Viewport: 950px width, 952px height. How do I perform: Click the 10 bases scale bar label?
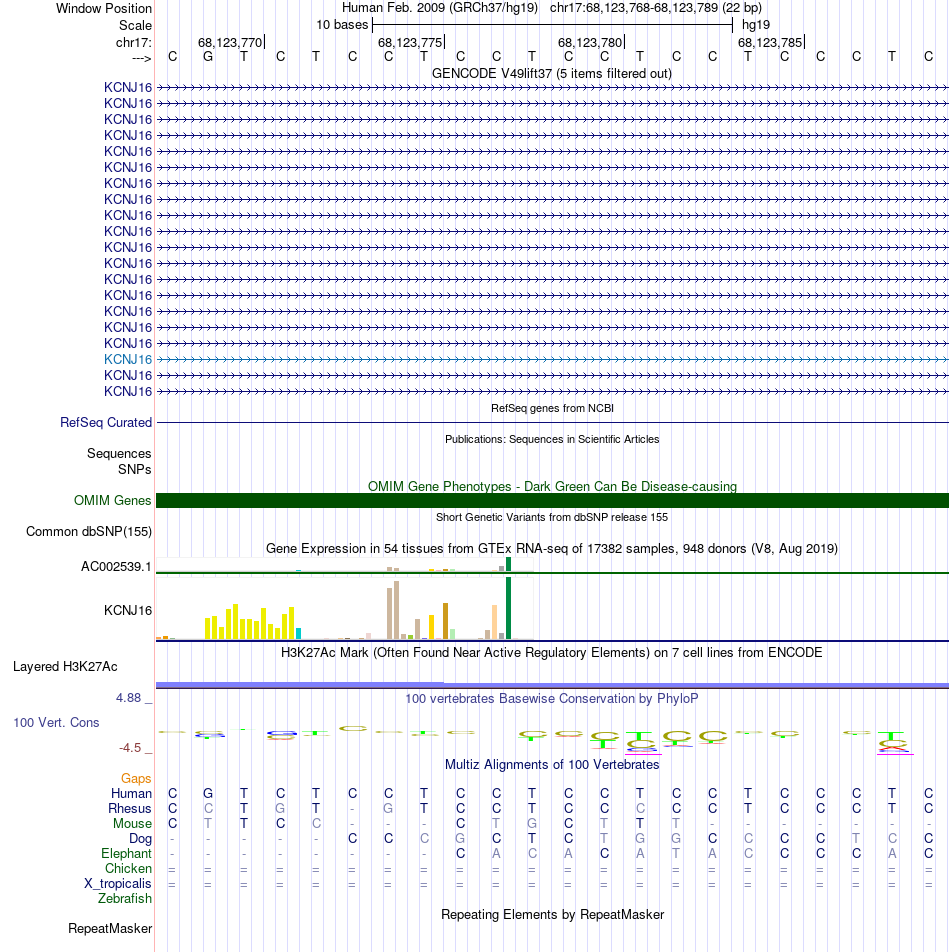pos(342,25)
